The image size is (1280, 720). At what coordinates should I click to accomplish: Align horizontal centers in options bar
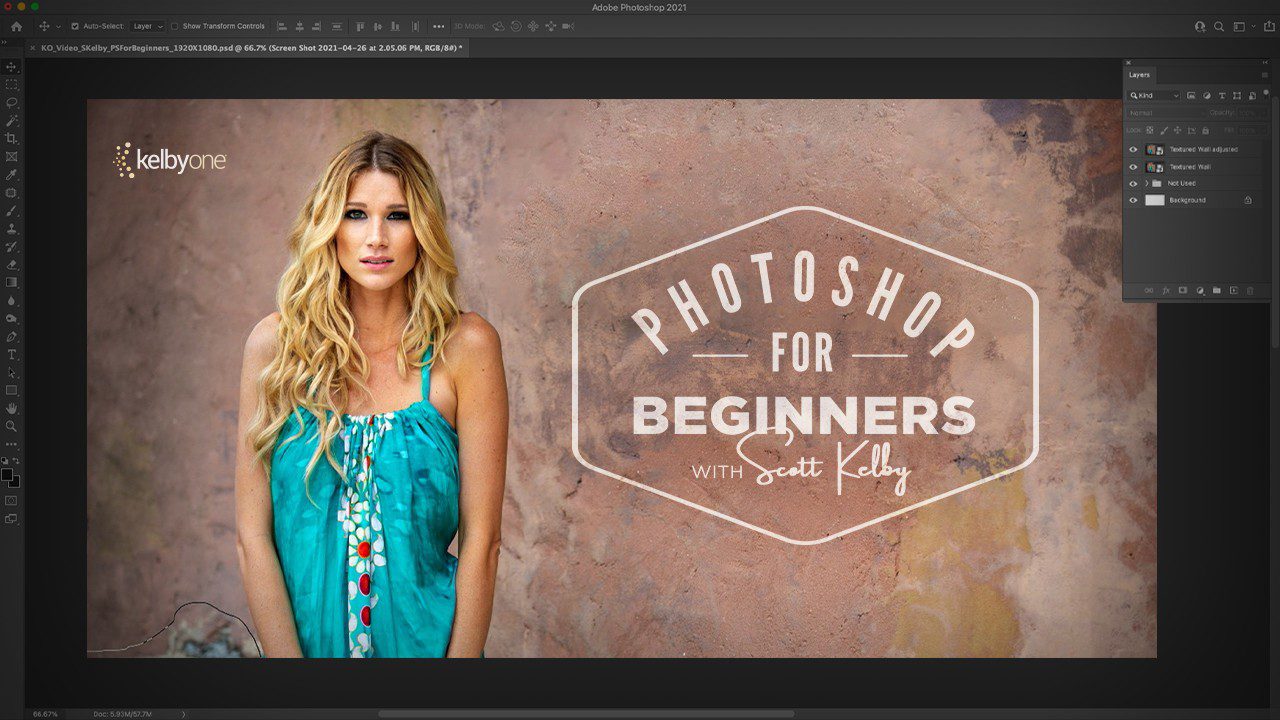(299, 26)
